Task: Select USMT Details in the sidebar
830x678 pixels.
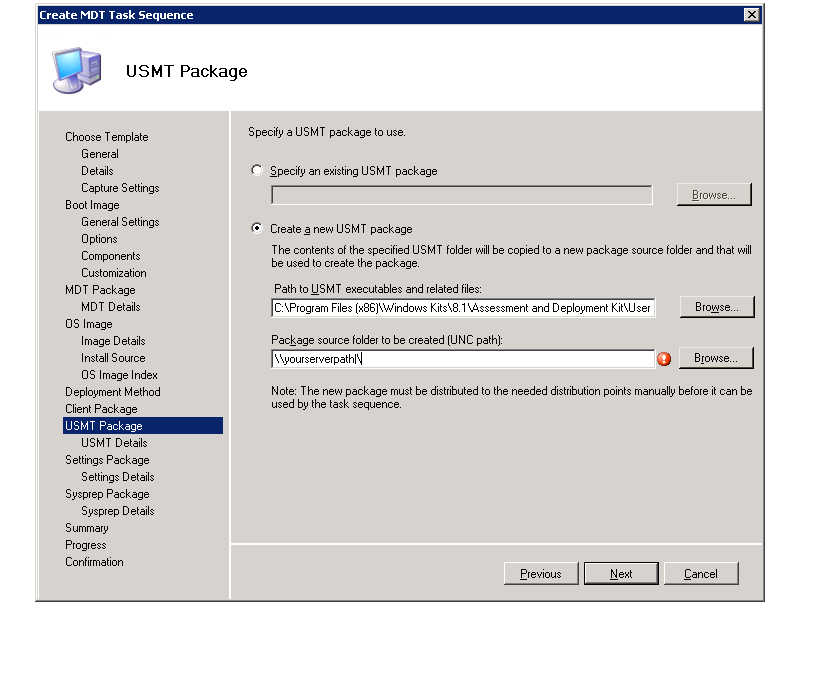Action: tap(114, 443)
